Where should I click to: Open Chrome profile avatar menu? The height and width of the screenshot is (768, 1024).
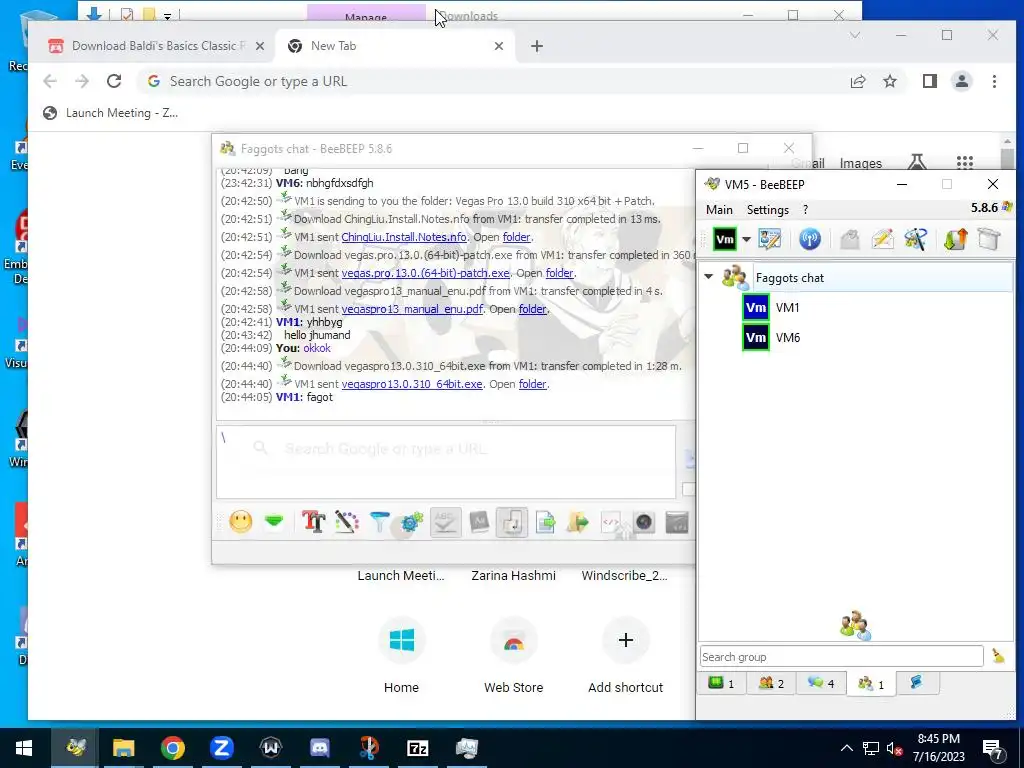962,81
